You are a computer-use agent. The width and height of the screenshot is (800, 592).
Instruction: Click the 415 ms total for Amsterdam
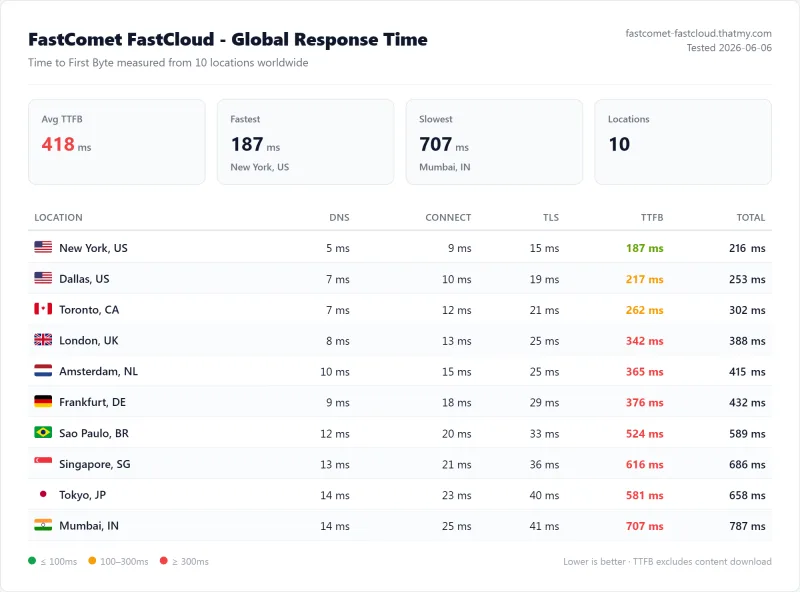[747, 372]
